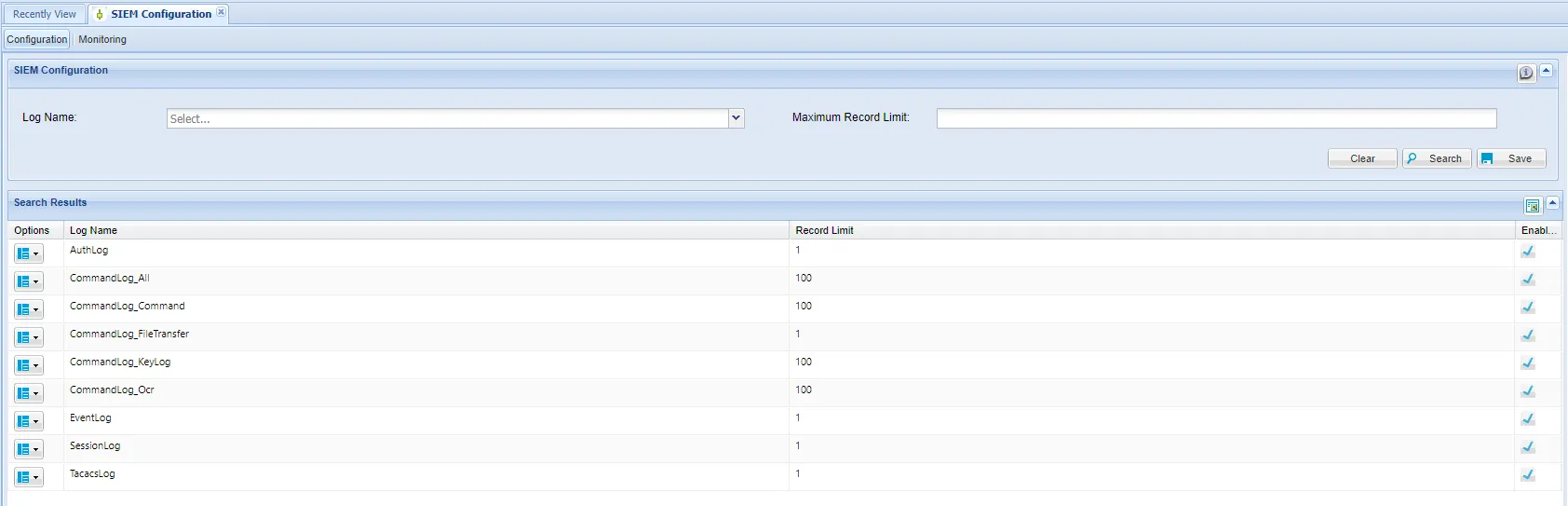Open the Monitoring sub-tab
The width and height of the screenshot is (1568, 506).
tap(102, 39)
